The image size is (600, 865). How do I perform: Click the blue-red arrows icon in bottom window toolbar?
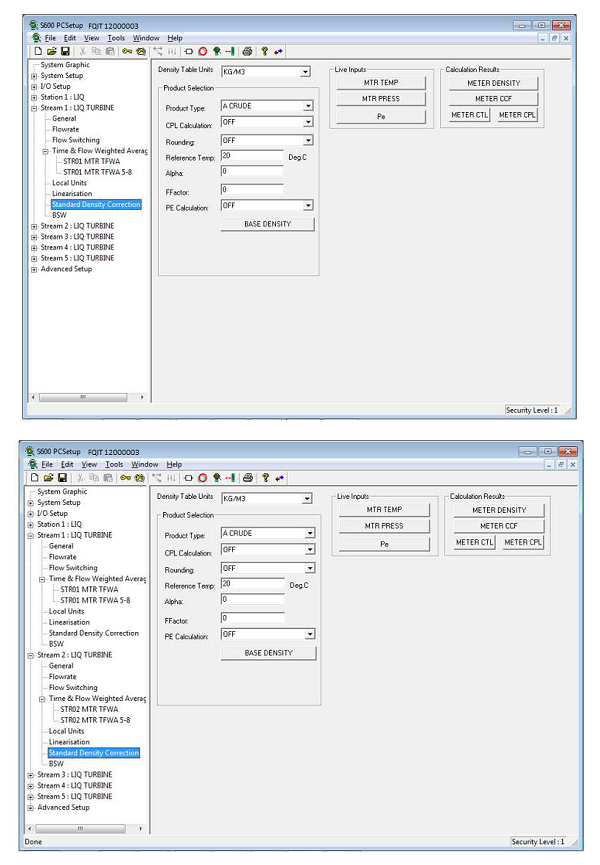[280, 478]
